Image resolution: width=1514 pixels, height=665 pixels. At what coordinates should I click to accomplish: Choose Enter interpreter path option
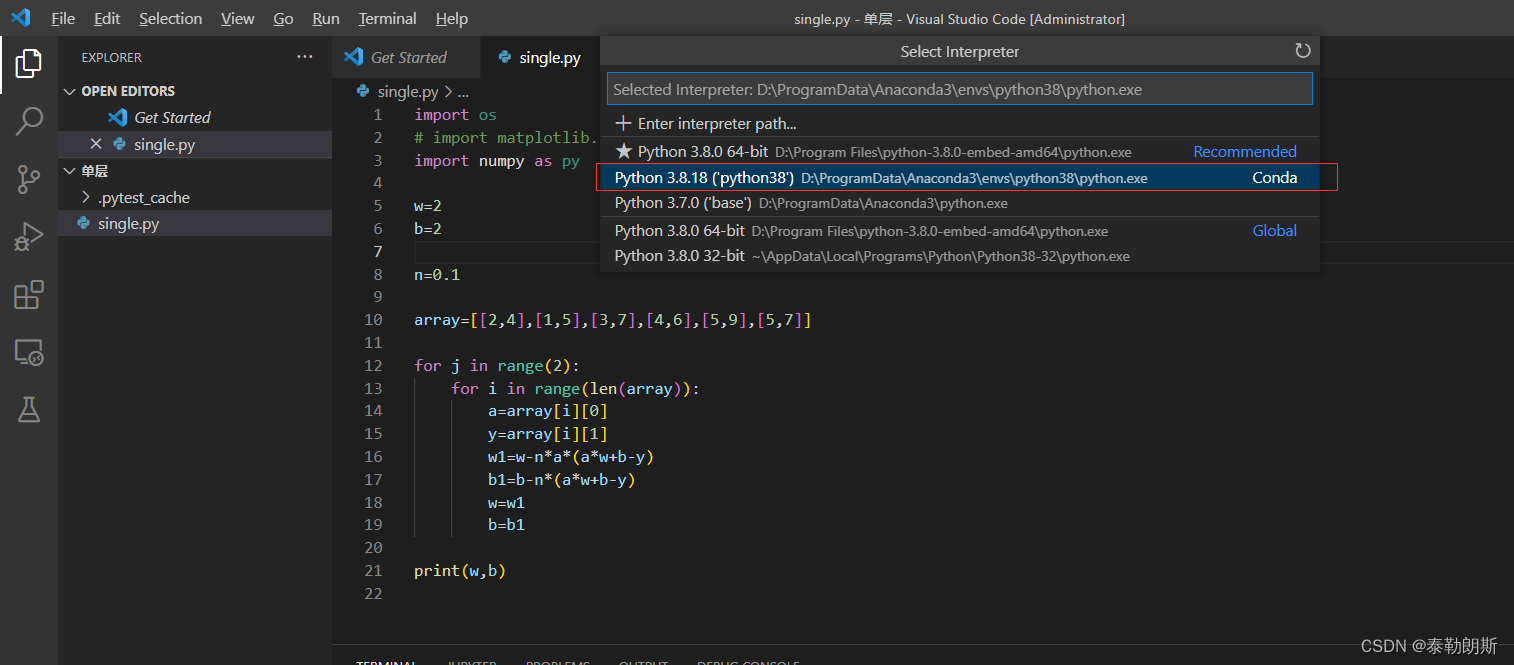[959, 124]
